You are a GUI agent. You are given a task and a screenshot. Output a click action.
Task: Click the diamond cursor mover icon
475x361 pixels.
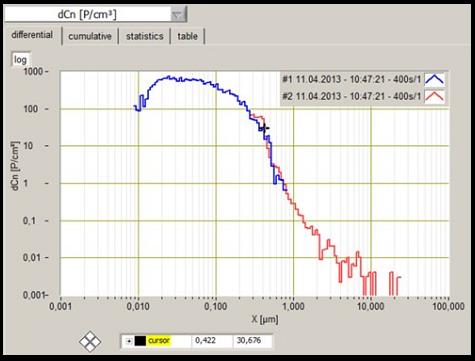pyautogui.click(x=90, y=341)
